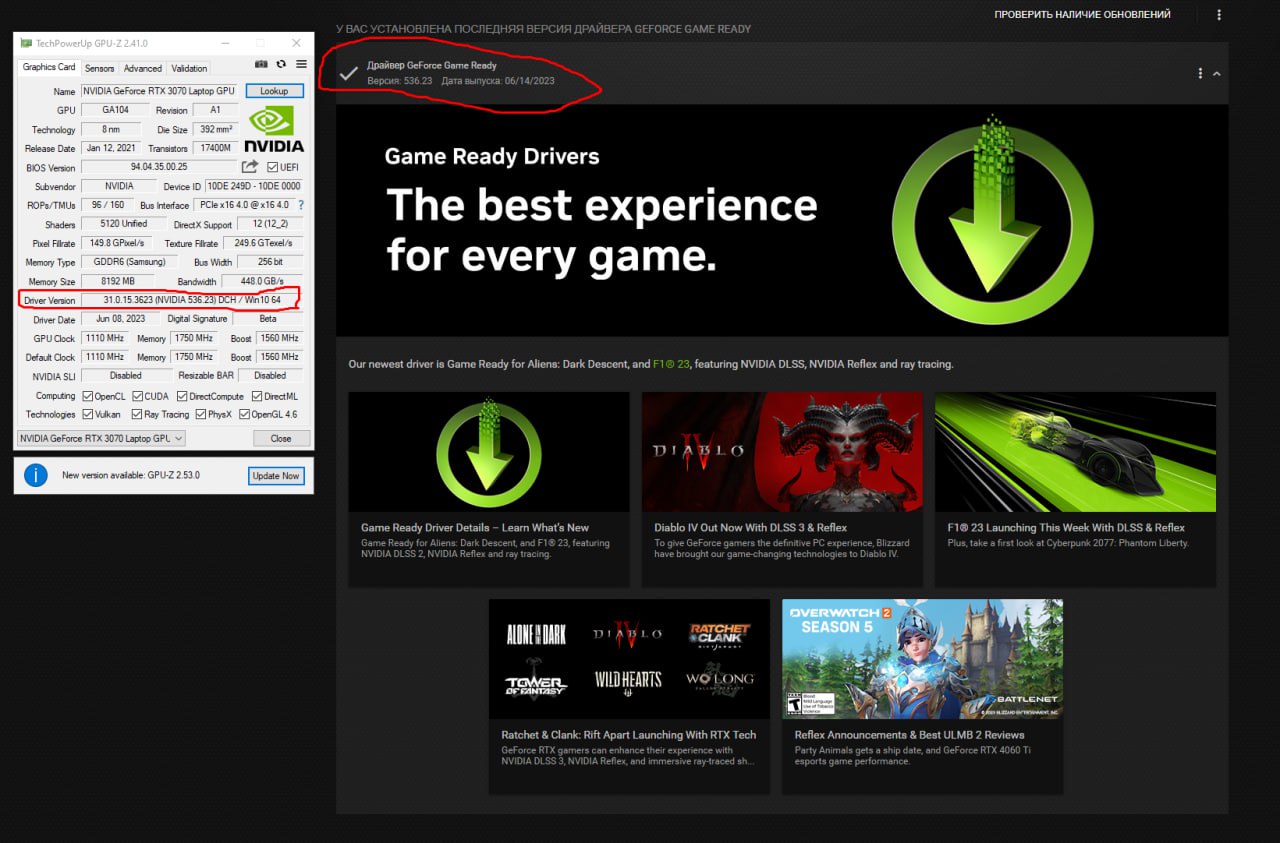The height and width of the screenshot is (843, 1280).
Task: Switch to the Sensors tab
Action: point(99,68)
